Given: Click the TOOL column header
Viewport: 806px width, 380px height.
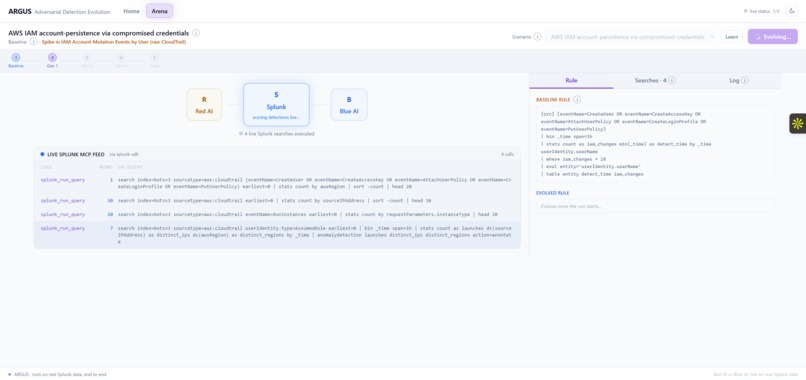Looking at the screenshot, I should click(x=46, y=167).
